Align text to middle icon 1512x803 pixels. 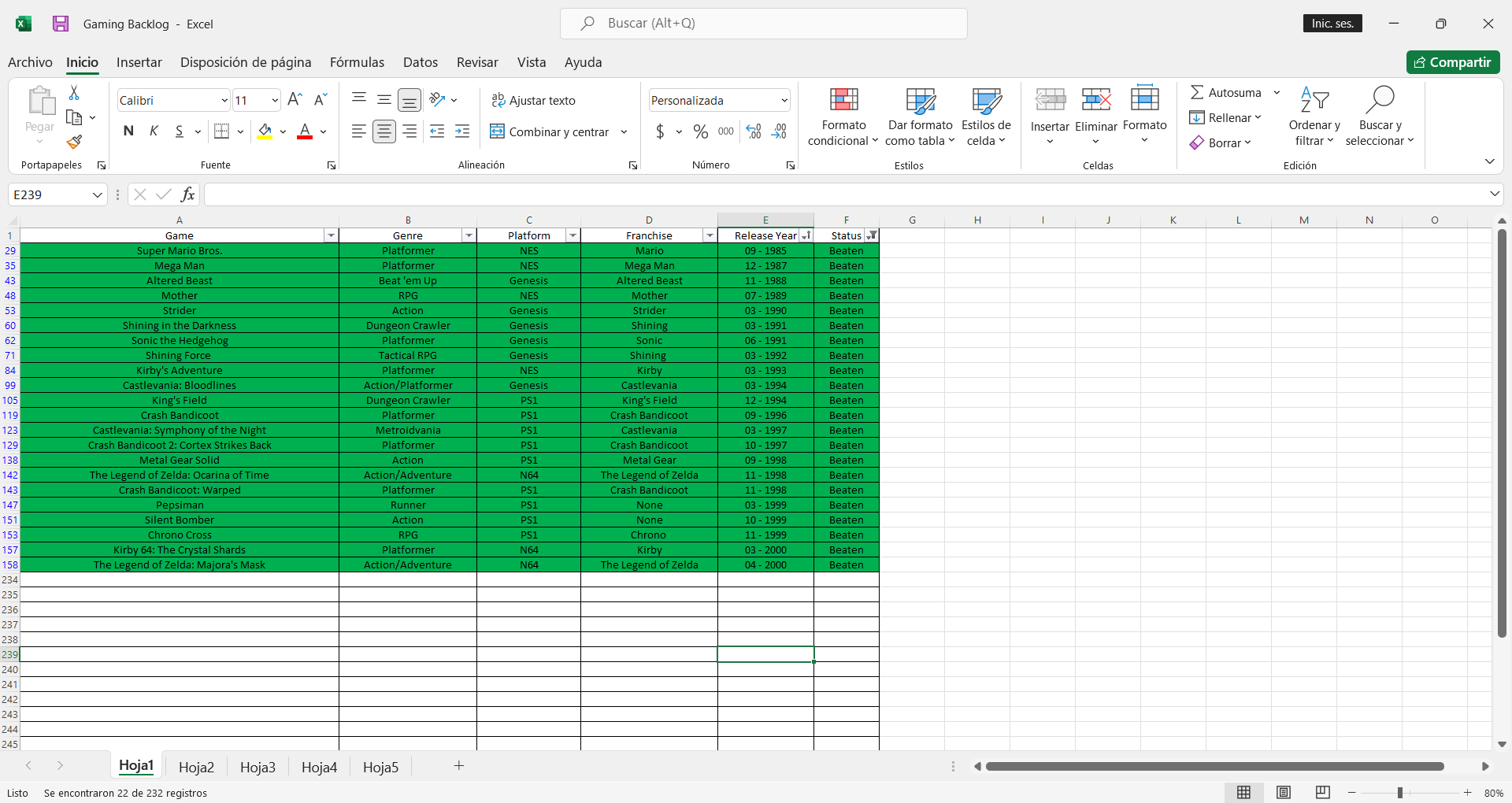coord(384,99)
